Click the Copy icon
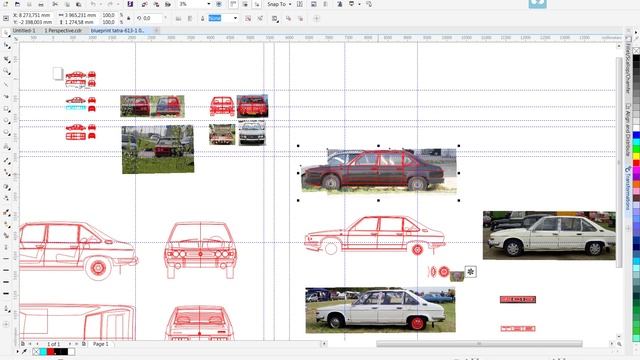Screen dimensions: 640x360 click(x=67, y=4)
